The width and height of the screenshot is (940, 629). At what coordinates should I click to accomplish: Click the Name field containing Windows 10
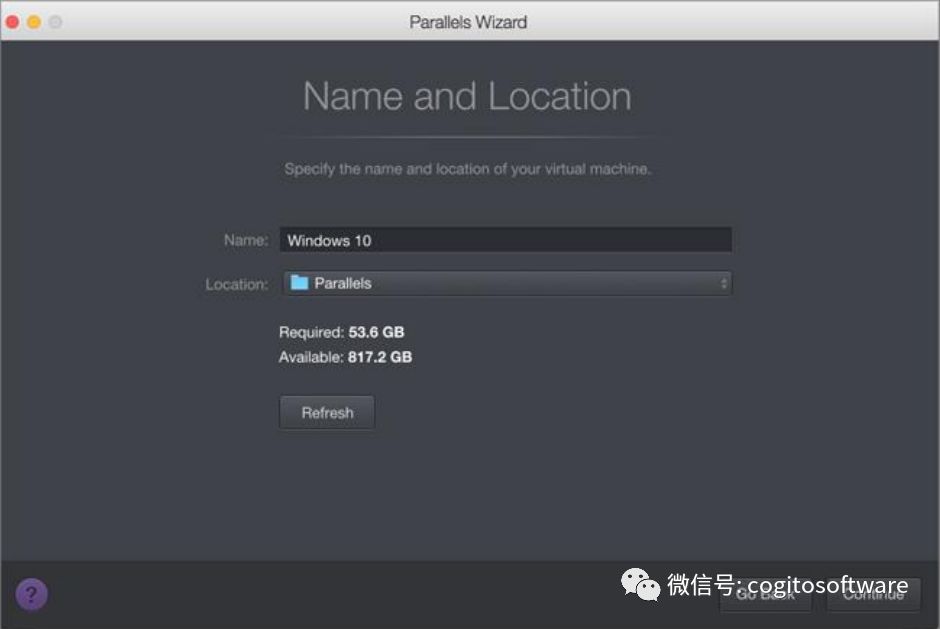click(x=505, y=240)
